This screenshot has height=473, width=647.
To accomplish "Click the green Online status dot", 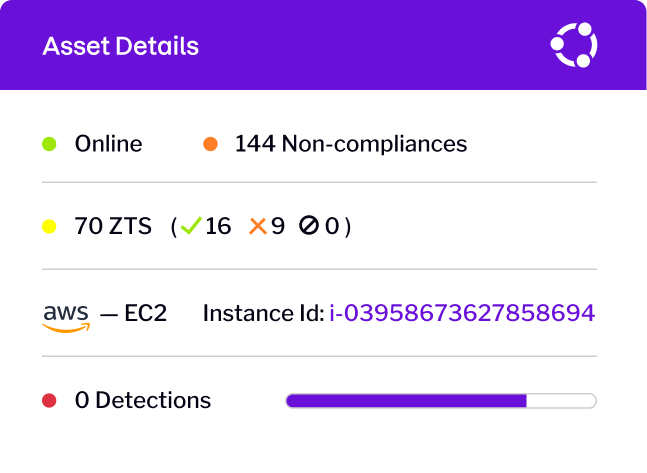I will pos(48,144).
